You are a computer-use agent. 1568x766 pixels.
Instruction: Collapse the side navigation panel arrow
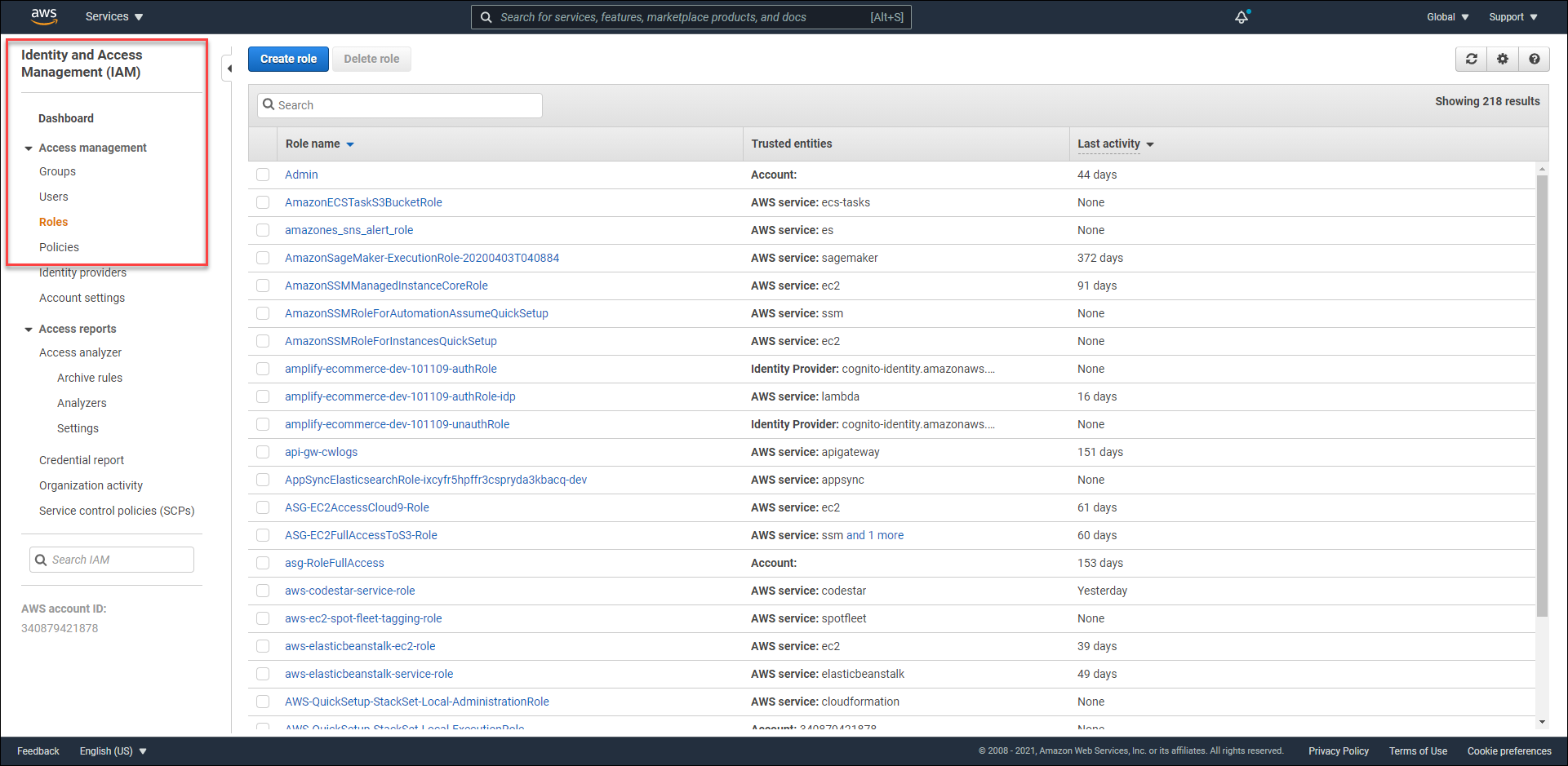[229, 69]
